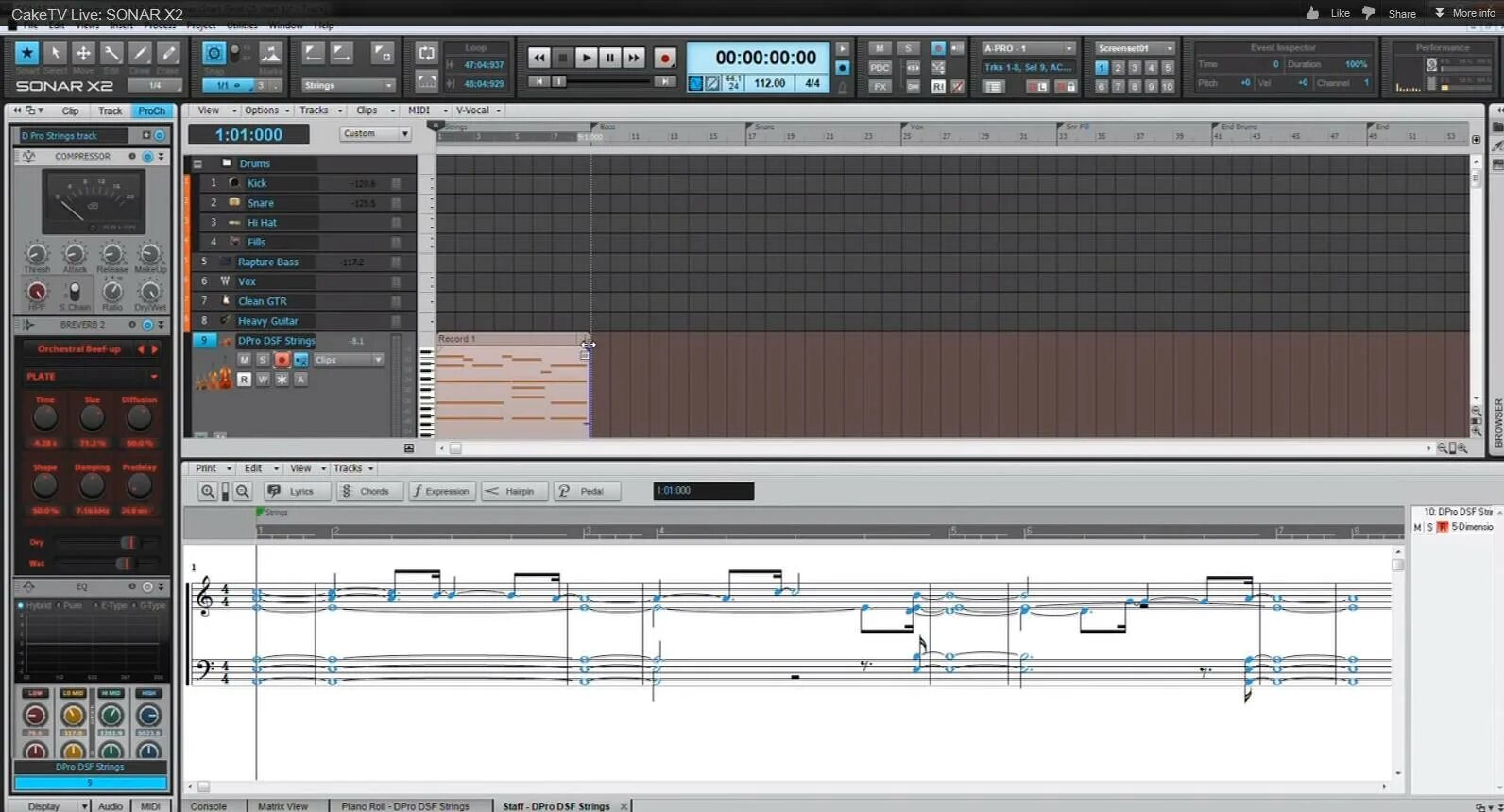The height and width of the screenshot is (812, 1504).
Task: Click the Record 1 MIDI clip
Action: click(512, 385)
